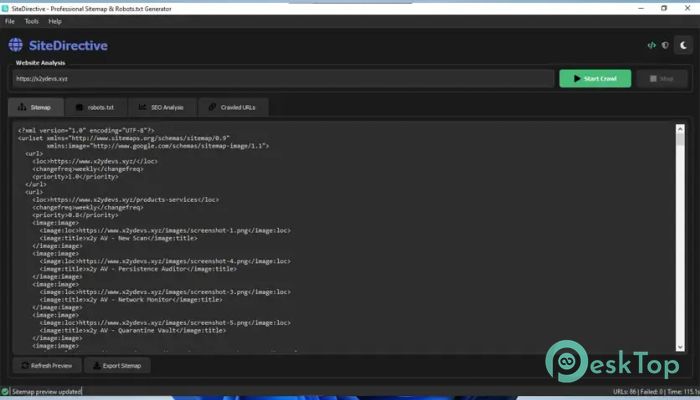
Task: Click scrollbar down arrow in sitemap preview
Action: tap(680, 347)
